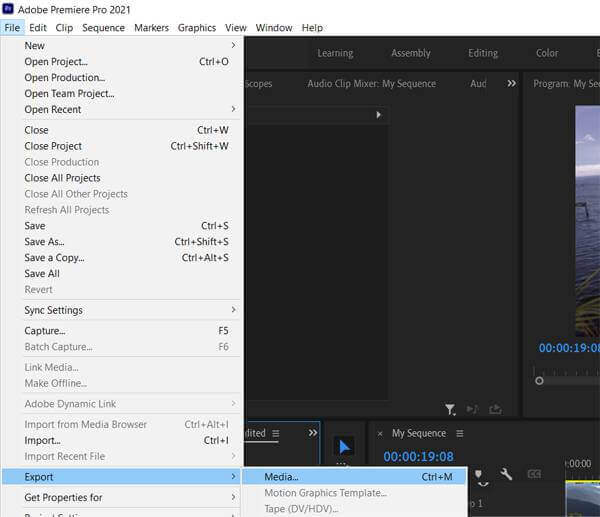Expand the Sync Settings submenu
600x517 pixels.
(x=122, y=310)
